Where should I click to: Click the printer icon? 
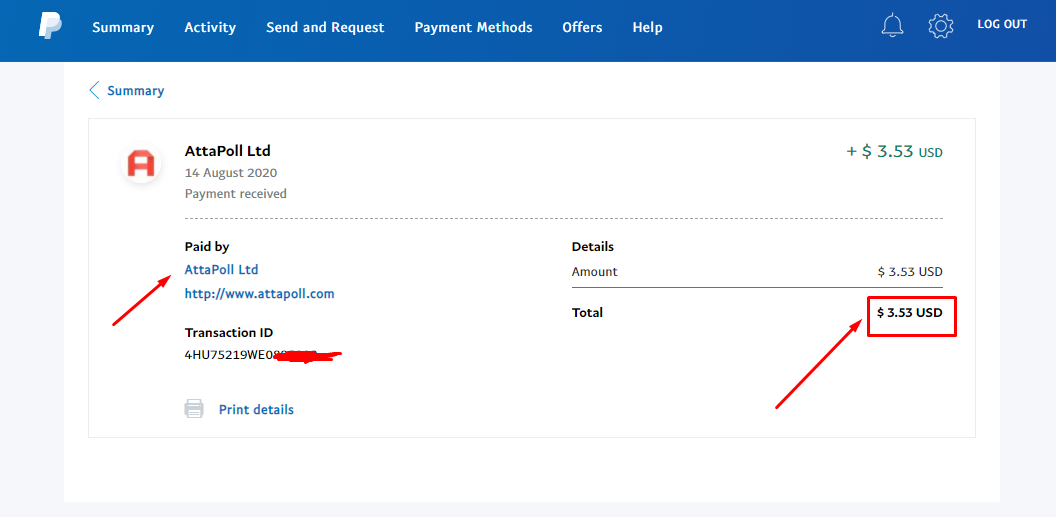pyautogui.click(x=194, y=409)
